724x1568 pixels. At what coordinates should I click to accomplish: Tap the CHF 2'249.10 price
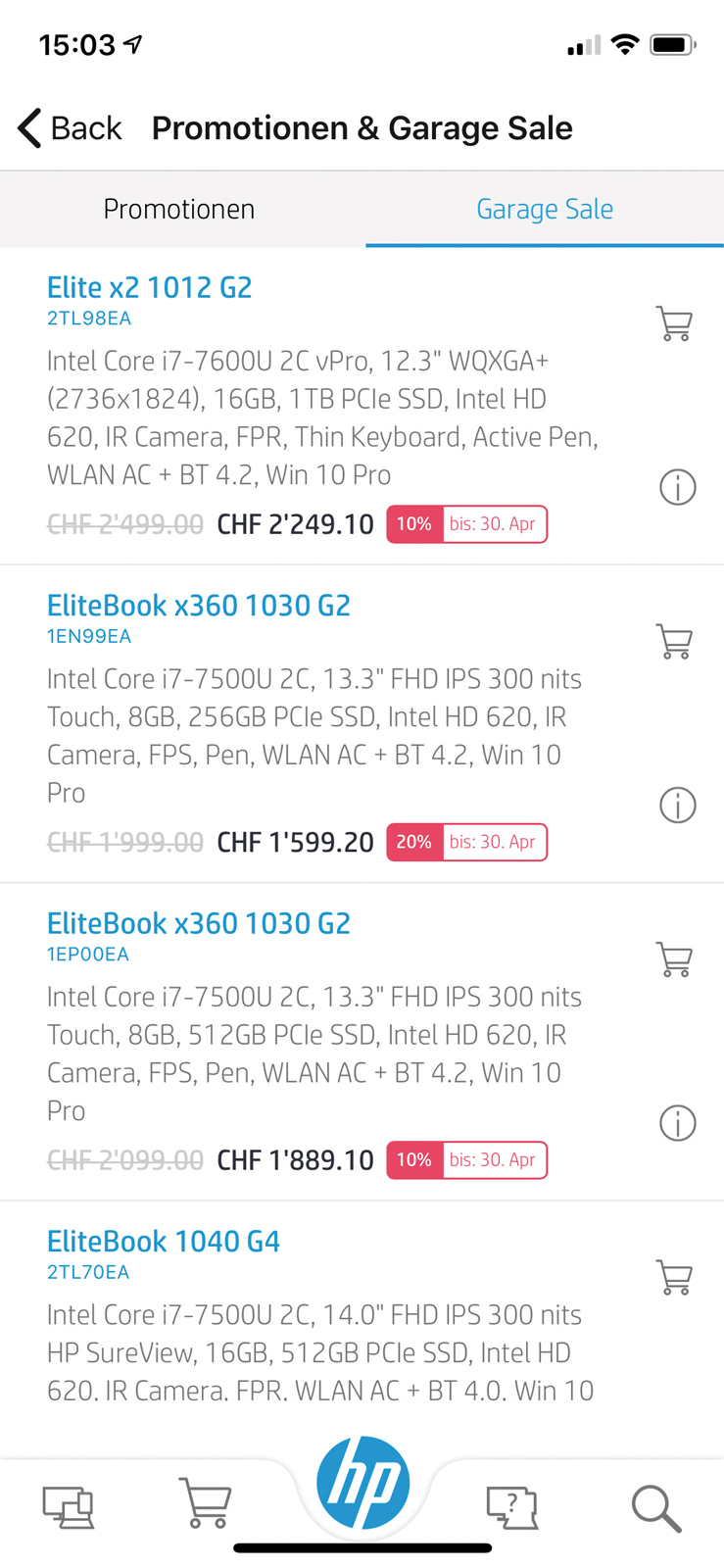pos(295,524)
